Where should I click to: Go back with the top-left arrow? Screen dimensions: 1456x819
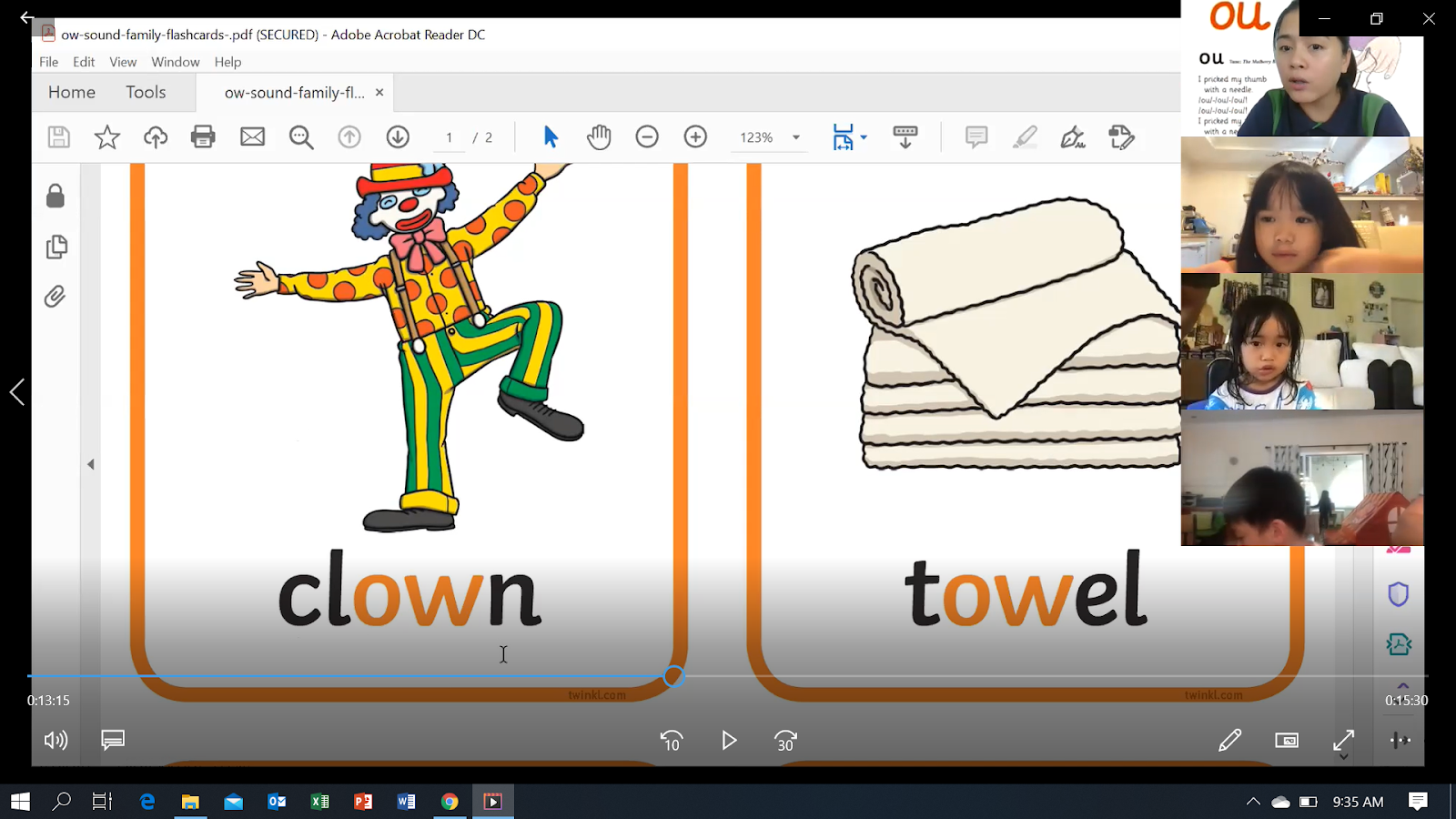(27, 16)
